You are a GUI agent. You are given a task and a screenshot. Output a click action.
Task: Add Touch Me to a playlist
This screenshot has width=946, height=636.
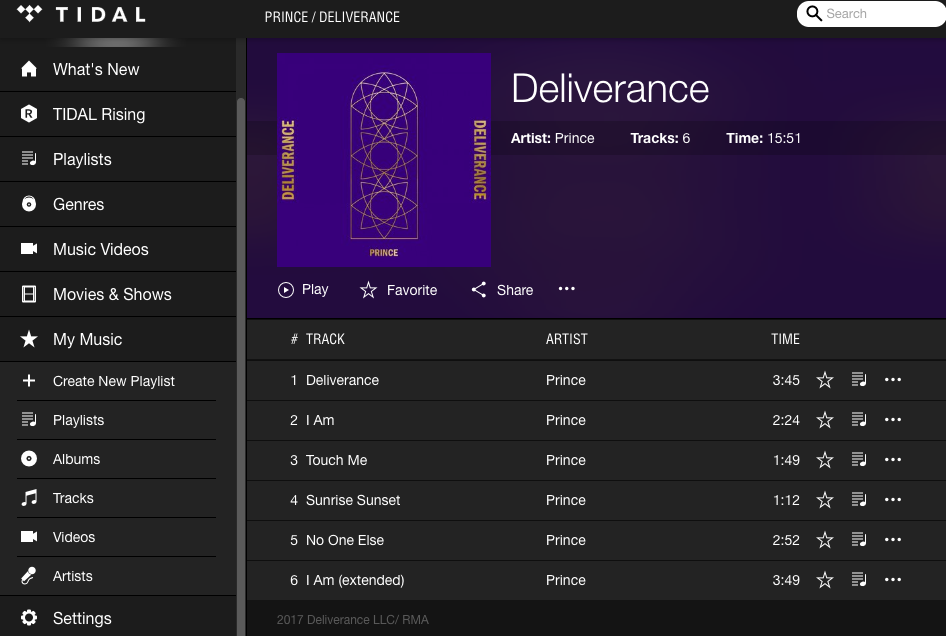[859, 460]
